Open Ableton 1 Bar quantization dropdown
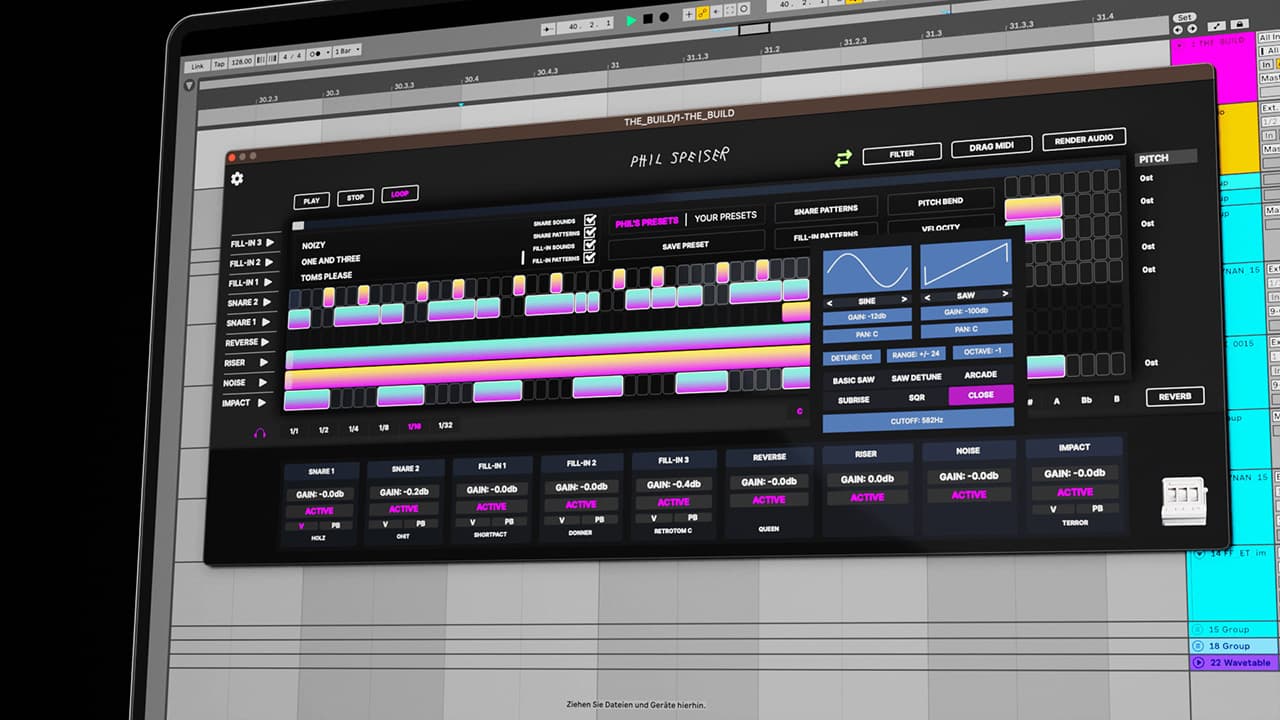 coord(349,50)
